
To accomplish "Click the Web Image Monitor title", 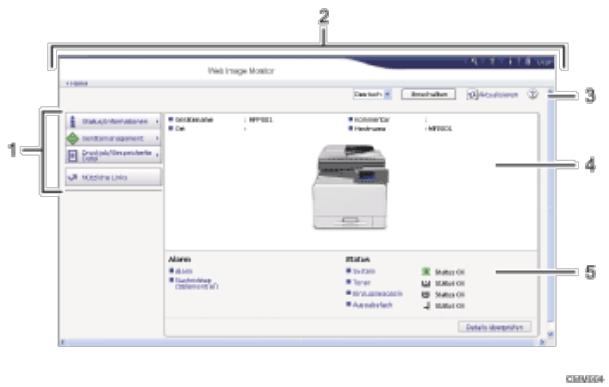I will 241,71.
